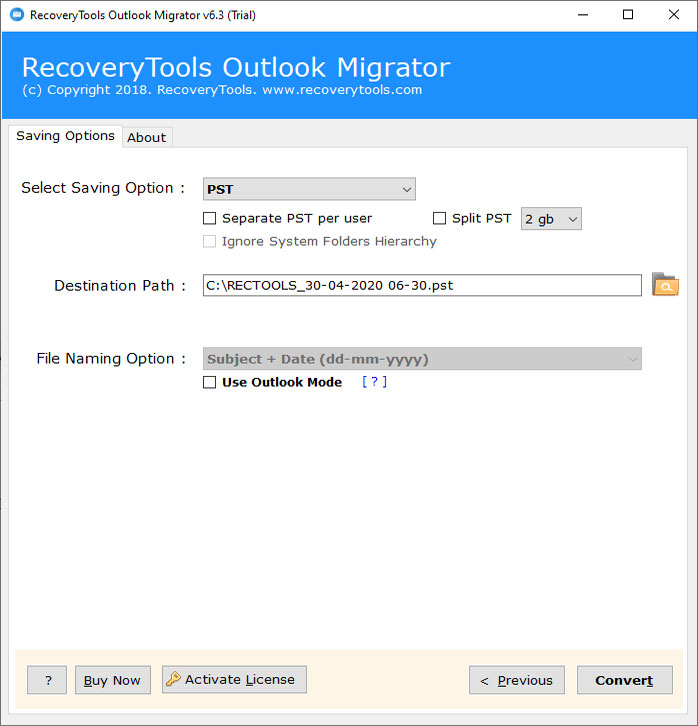Check the Use Outlook Mode option
The height and width of the screenshot is (726, 698).
[x=210, y=382]
